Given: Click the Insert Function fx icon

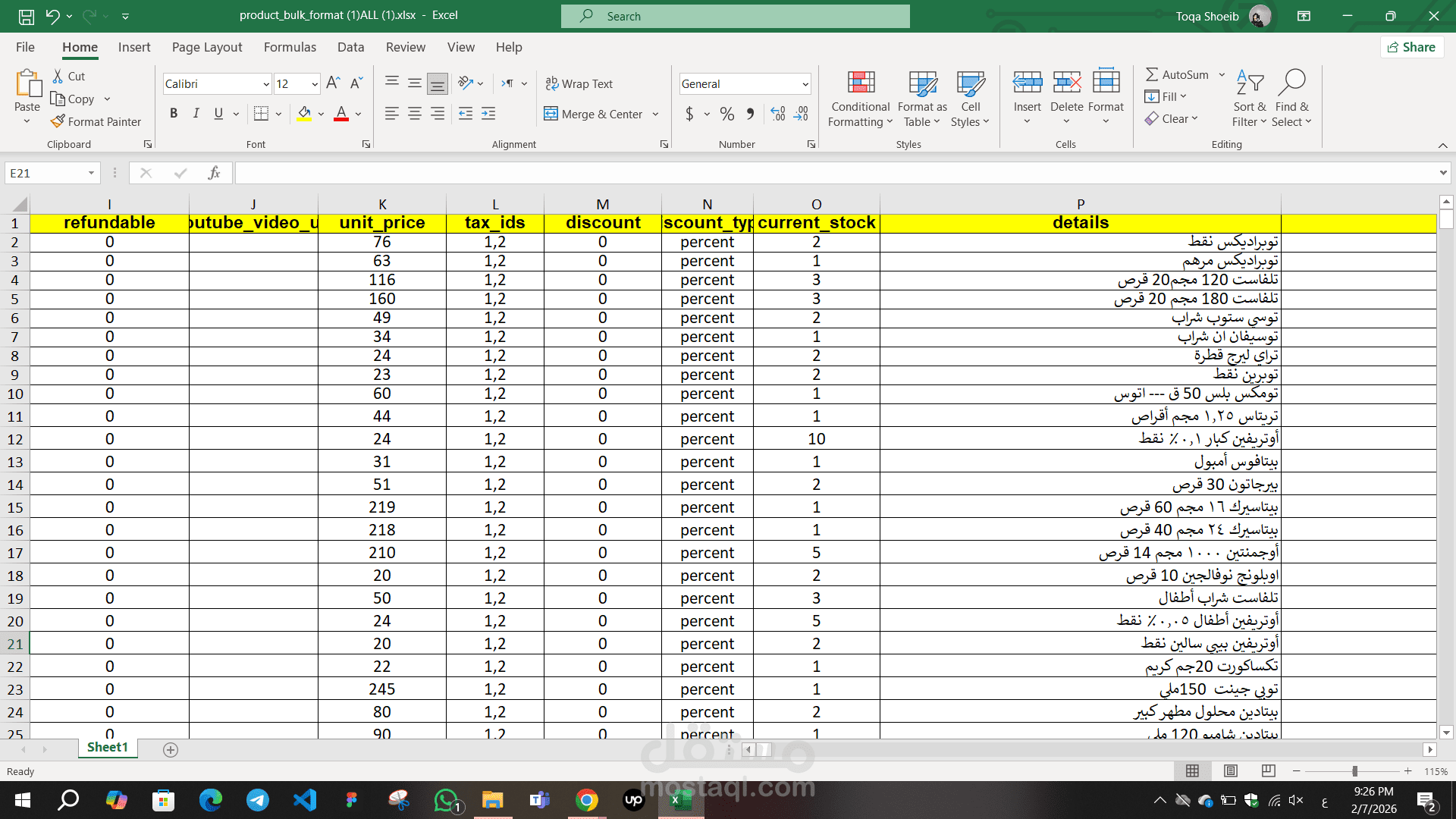Looking at the screenshot, I should [215, 173].
